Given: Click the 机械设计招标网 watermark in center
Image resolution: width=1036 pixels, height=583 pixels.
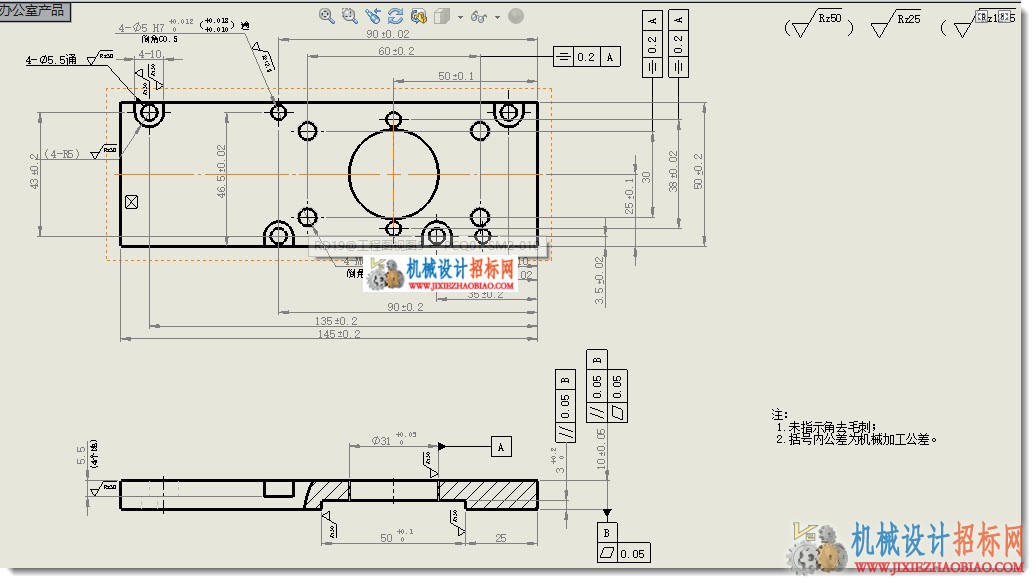Looking at the screenshot, I should tap(460, 269).
